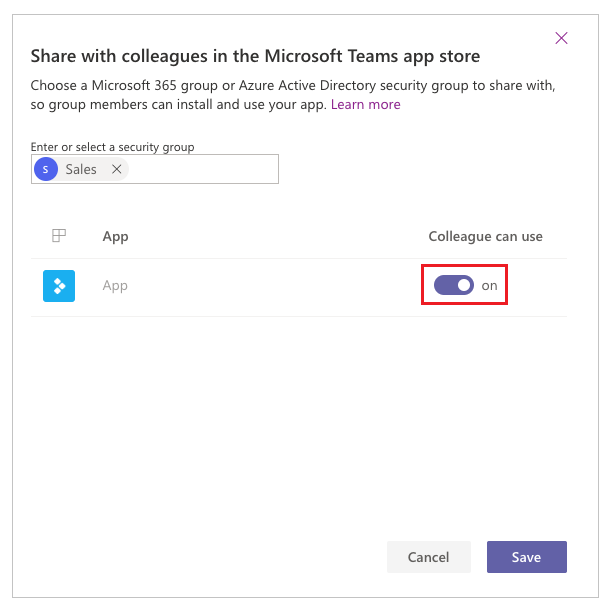Viewport: 613px width, 611px height.
Task: Turn off the Colleague can use switch
Action: [453, 285]
